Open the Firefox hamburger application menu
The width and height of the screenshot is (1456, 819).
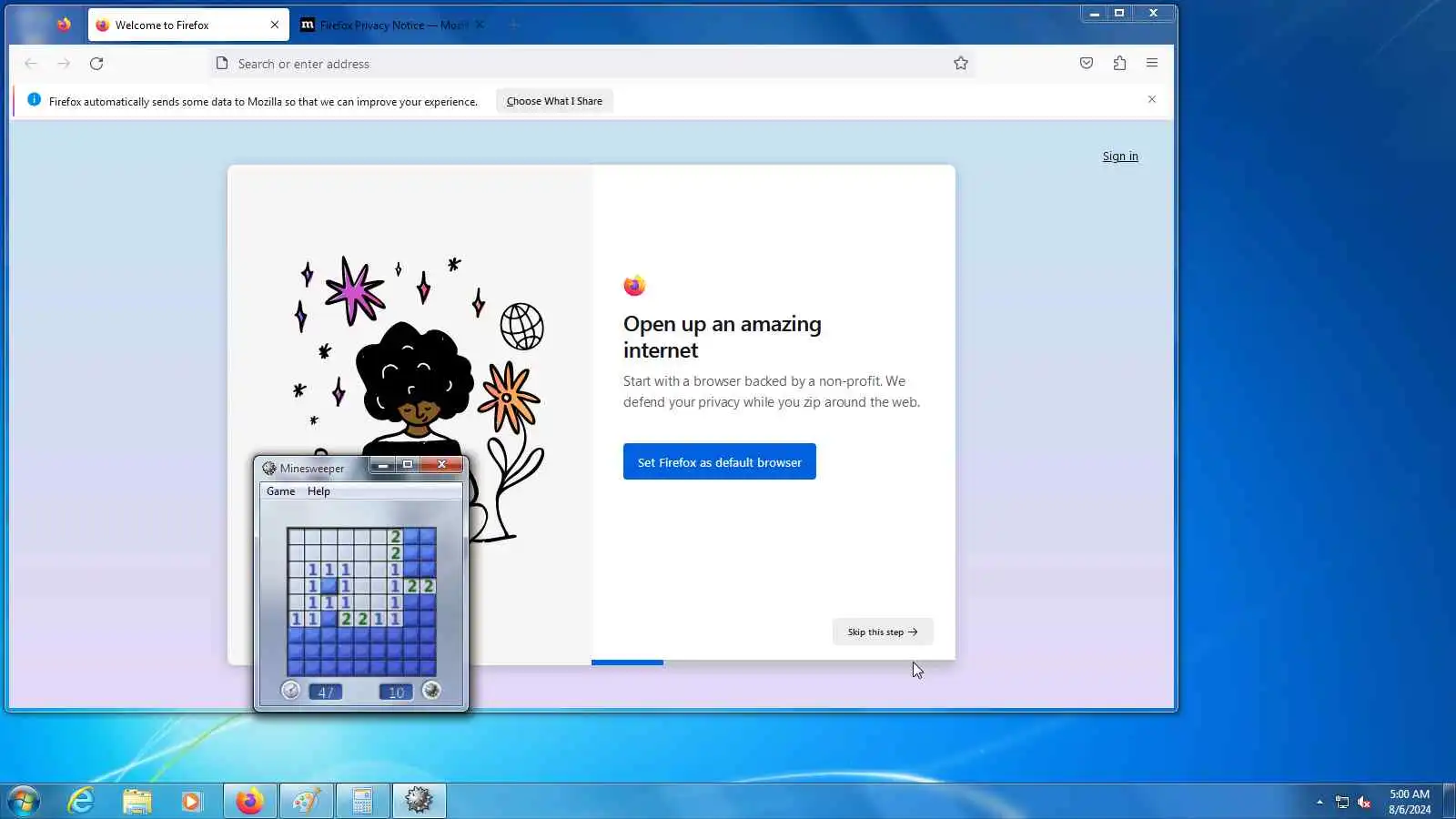(x=1152, y=63)
